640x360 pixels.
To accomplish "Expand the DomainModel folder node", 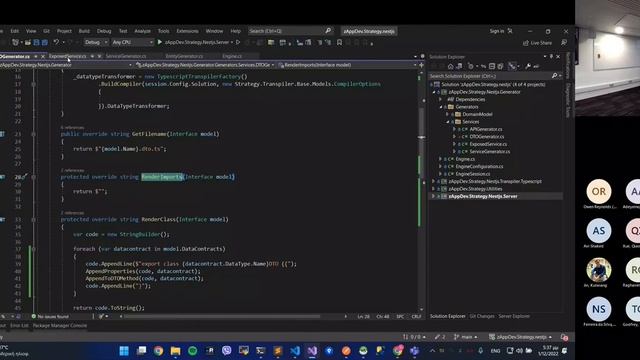I will (x=448, y=114).
